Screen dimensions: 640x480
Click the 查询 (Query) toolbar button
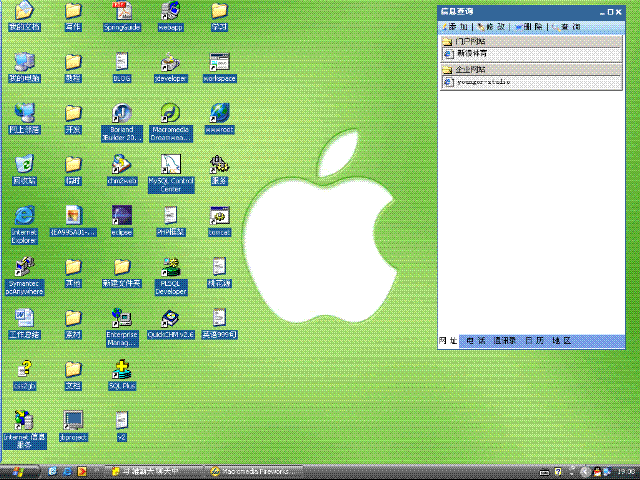tap(566, 27)
